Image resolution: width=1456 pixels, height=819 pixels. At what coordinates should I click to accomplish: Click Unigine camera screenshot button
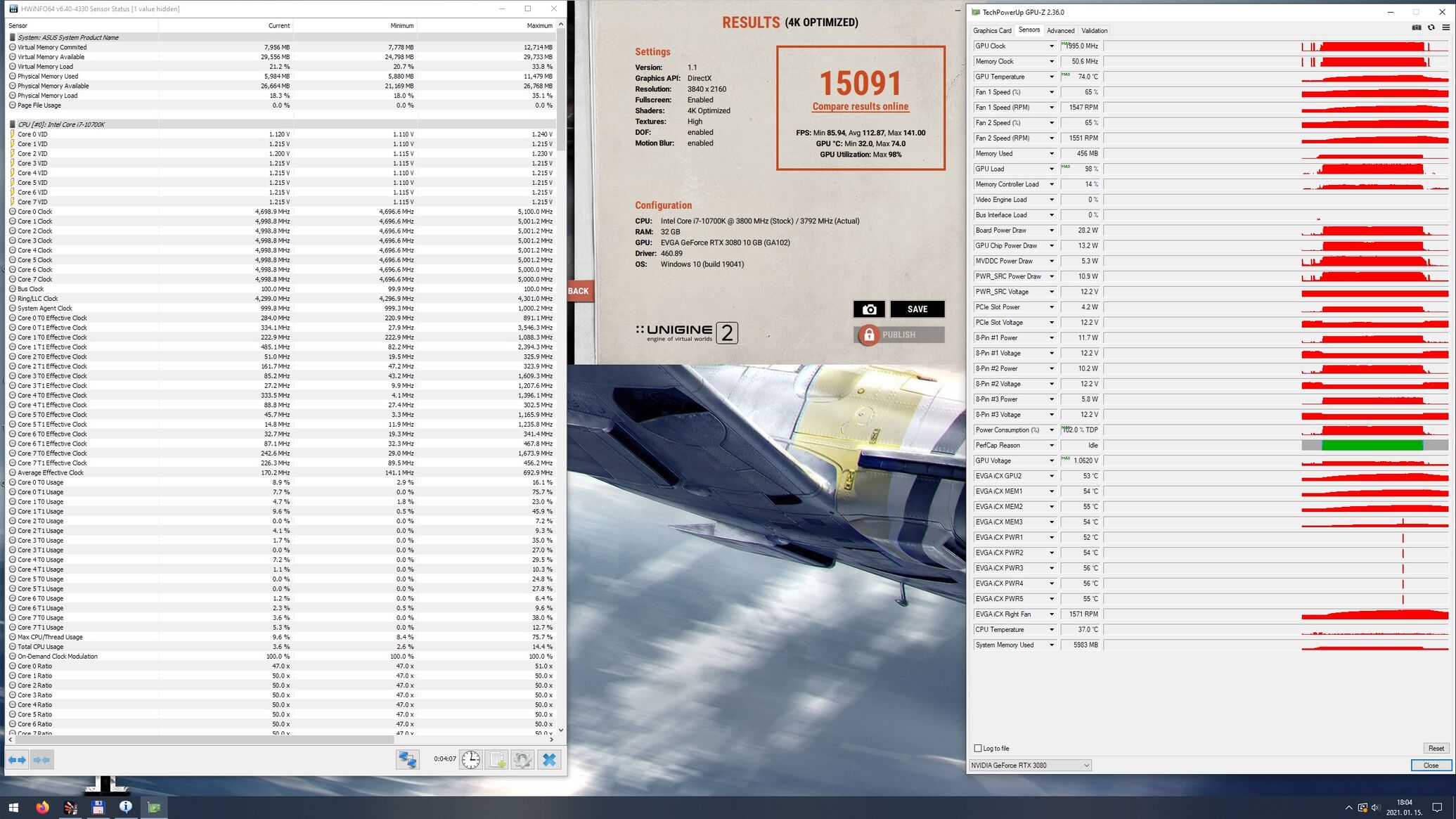(869, 309)
